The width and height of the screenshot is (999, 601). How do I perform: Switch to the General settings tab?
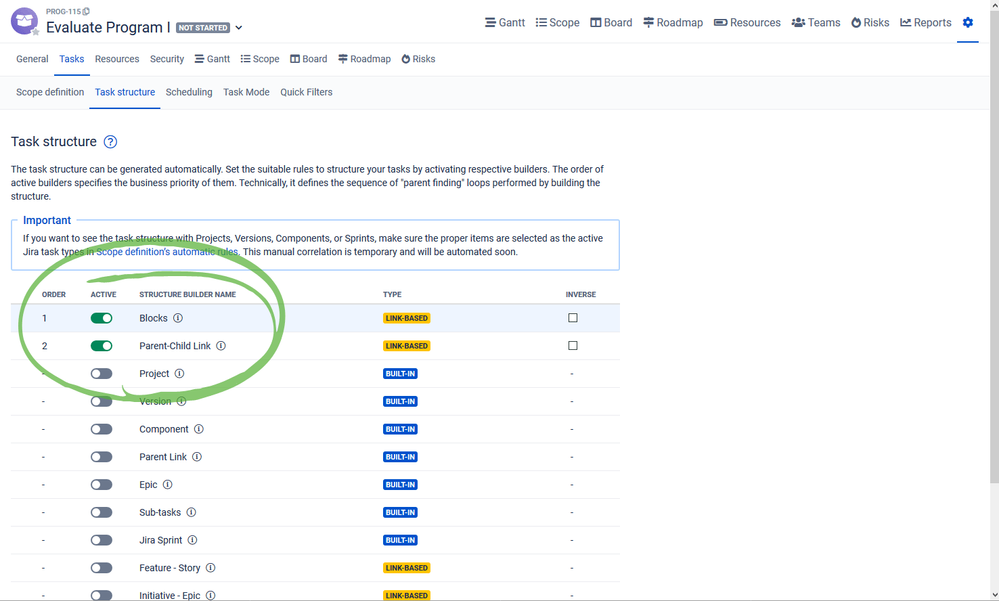point(32,59)
